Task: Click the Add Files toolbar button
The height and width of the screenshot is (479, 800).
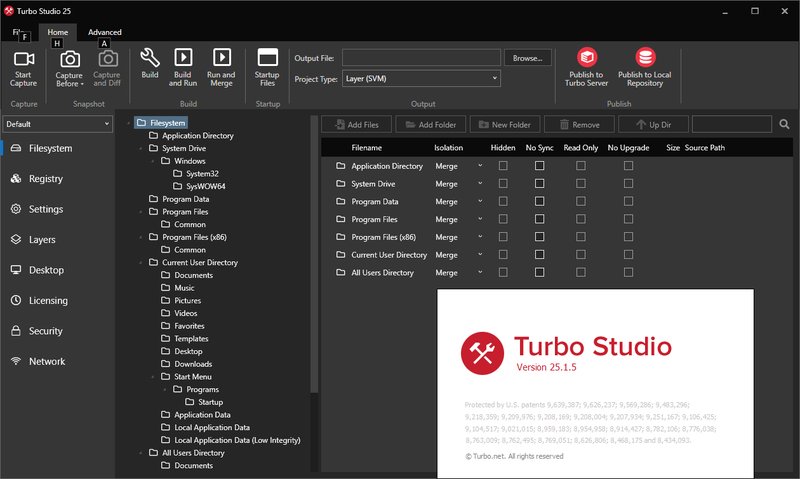Action: 357,124
